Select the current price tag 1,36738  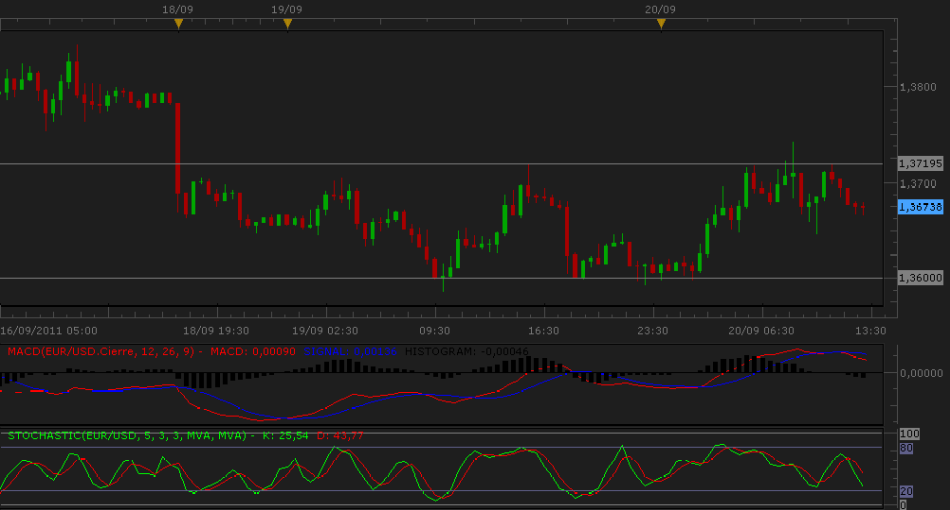click(x=920, y=206)
